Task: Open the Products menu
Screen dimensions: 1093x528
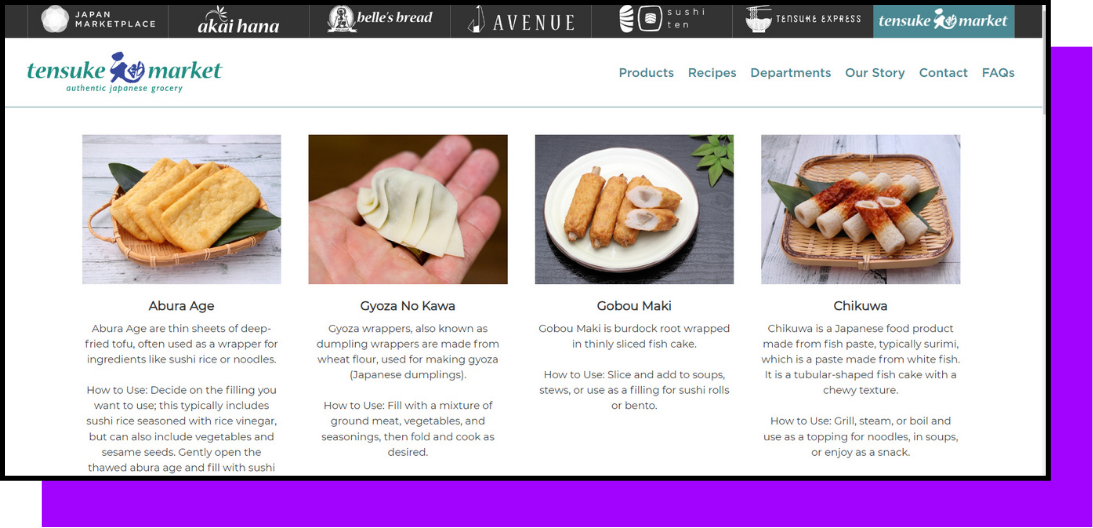Action: point(646,73)
